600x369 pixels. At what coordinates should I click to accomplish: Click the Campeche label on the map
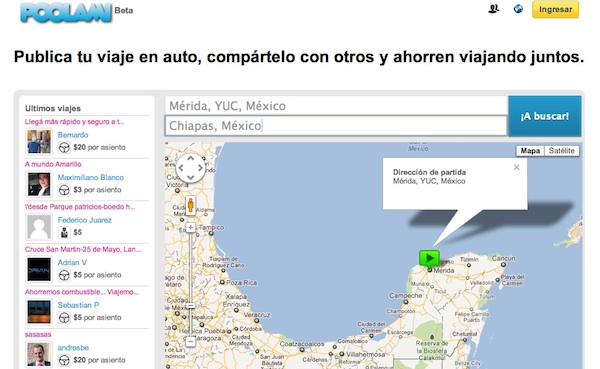(x=406, y=296)
